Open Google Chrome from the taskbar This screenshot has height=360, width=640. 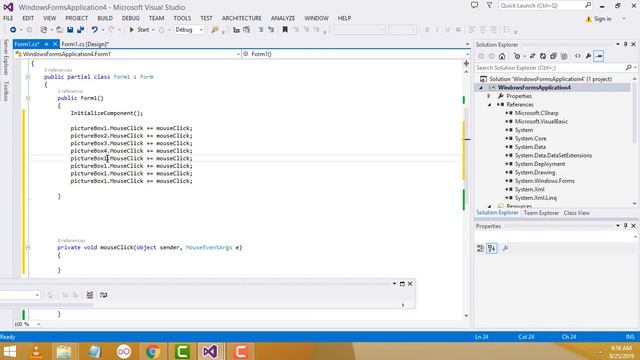coord(153,351)
